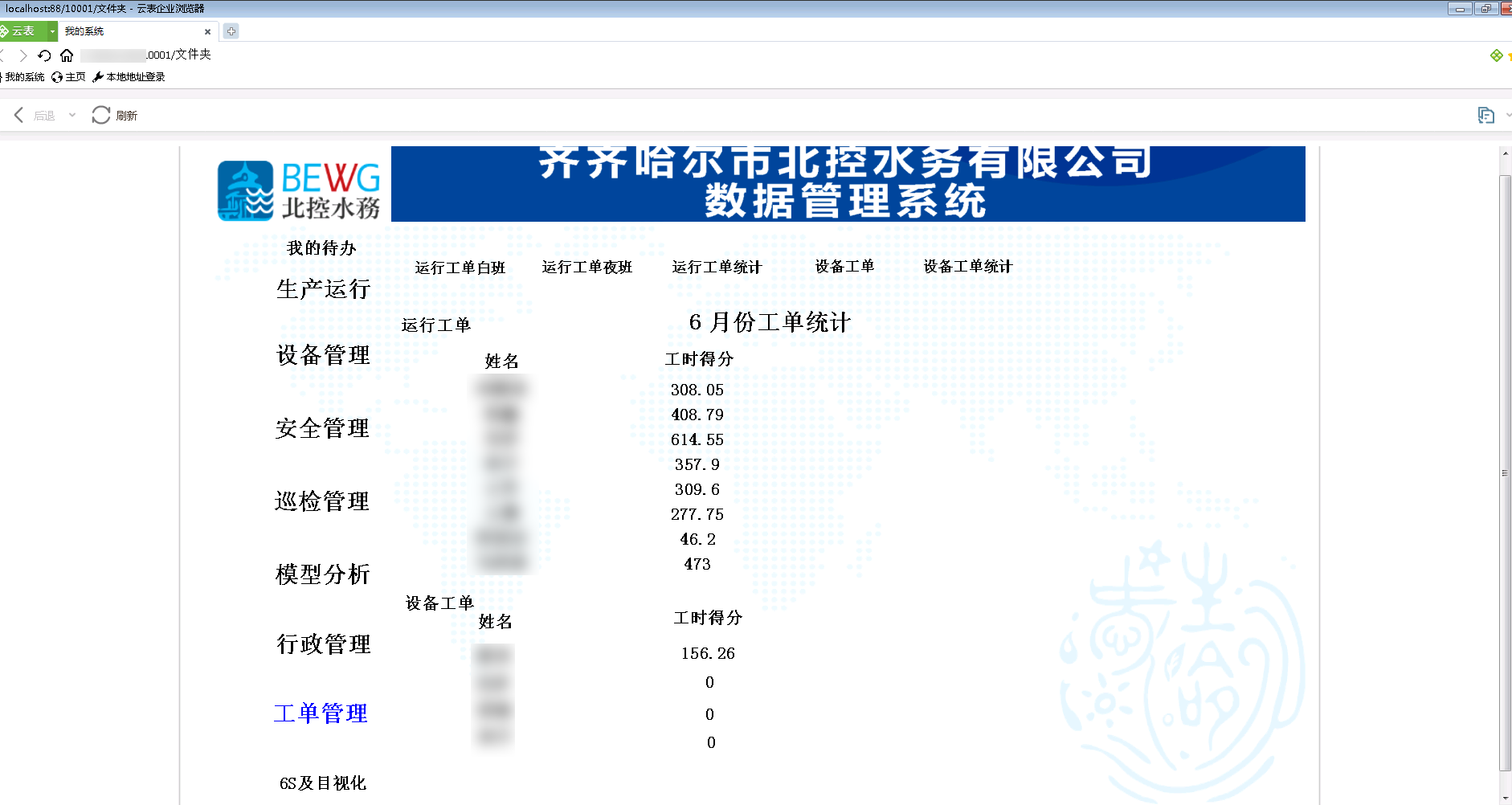Select 巡检管理 in the side menu
Screen dimensions: 1512x805
pos(322,501)
